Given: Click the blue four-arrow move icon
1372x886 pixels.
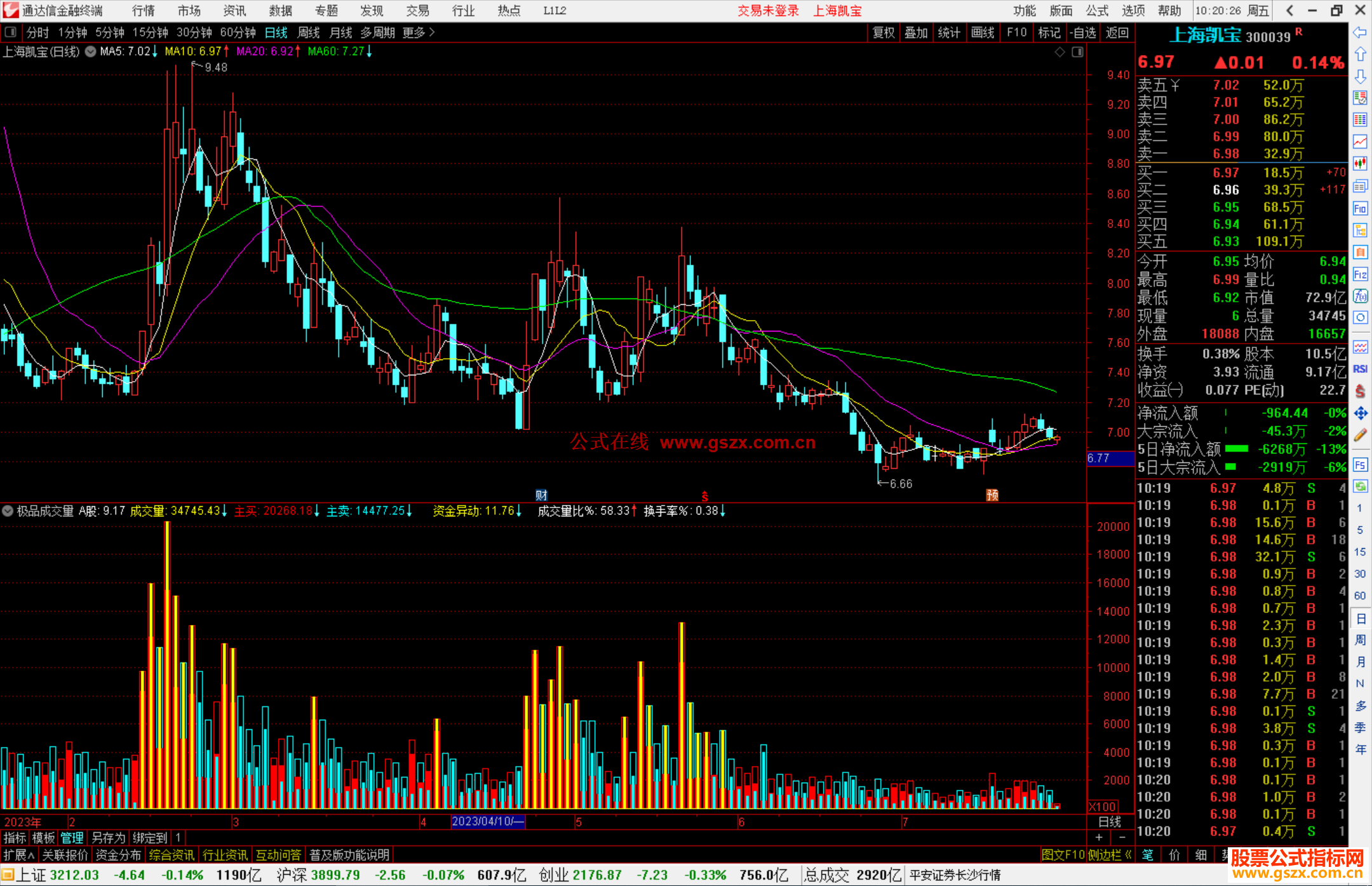Looking at the screenshot, I should (x=1360, y=413).
